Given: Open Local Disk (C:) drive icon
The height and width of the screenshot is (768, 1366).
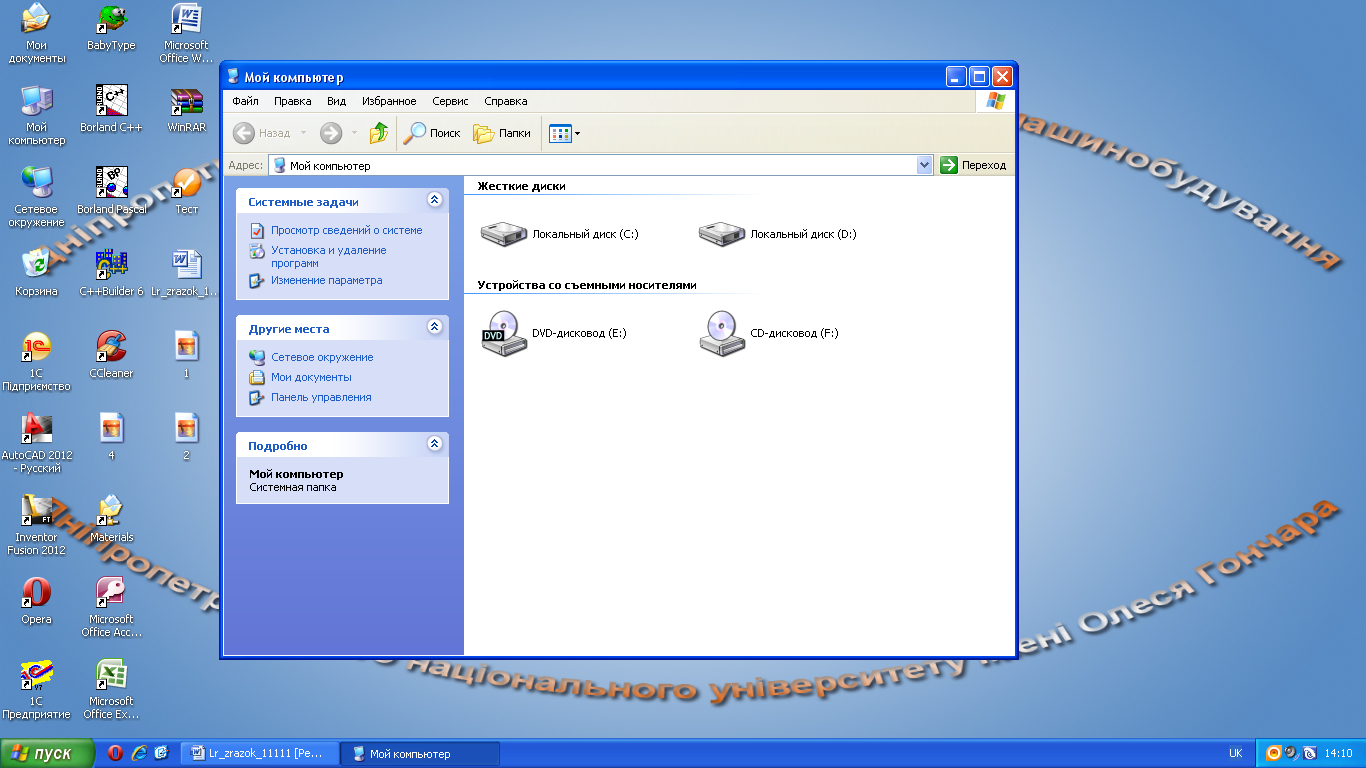Looking at the screenshot, I should coord(503,234).
